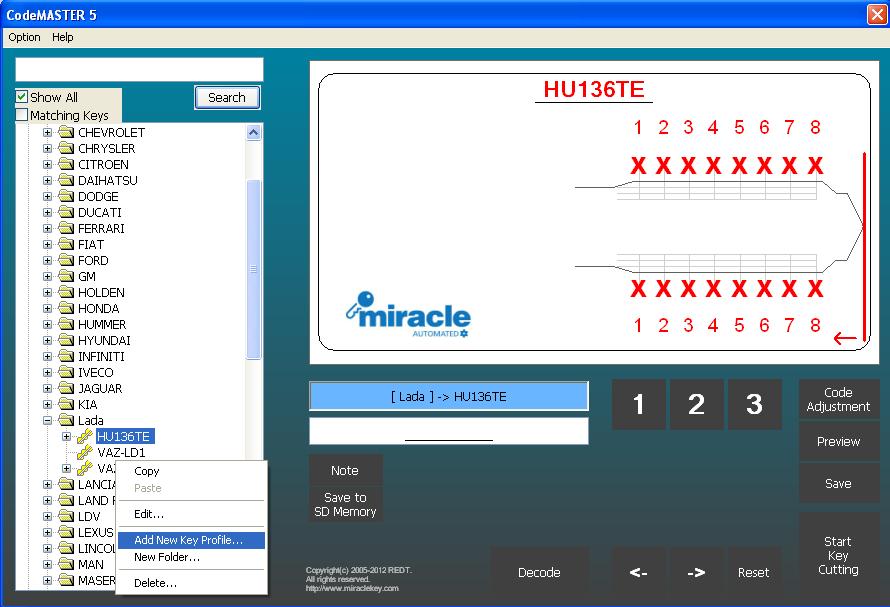Select the HUMMER folder icon
This screenshot has height=607, width=890.
coord(66,324)
